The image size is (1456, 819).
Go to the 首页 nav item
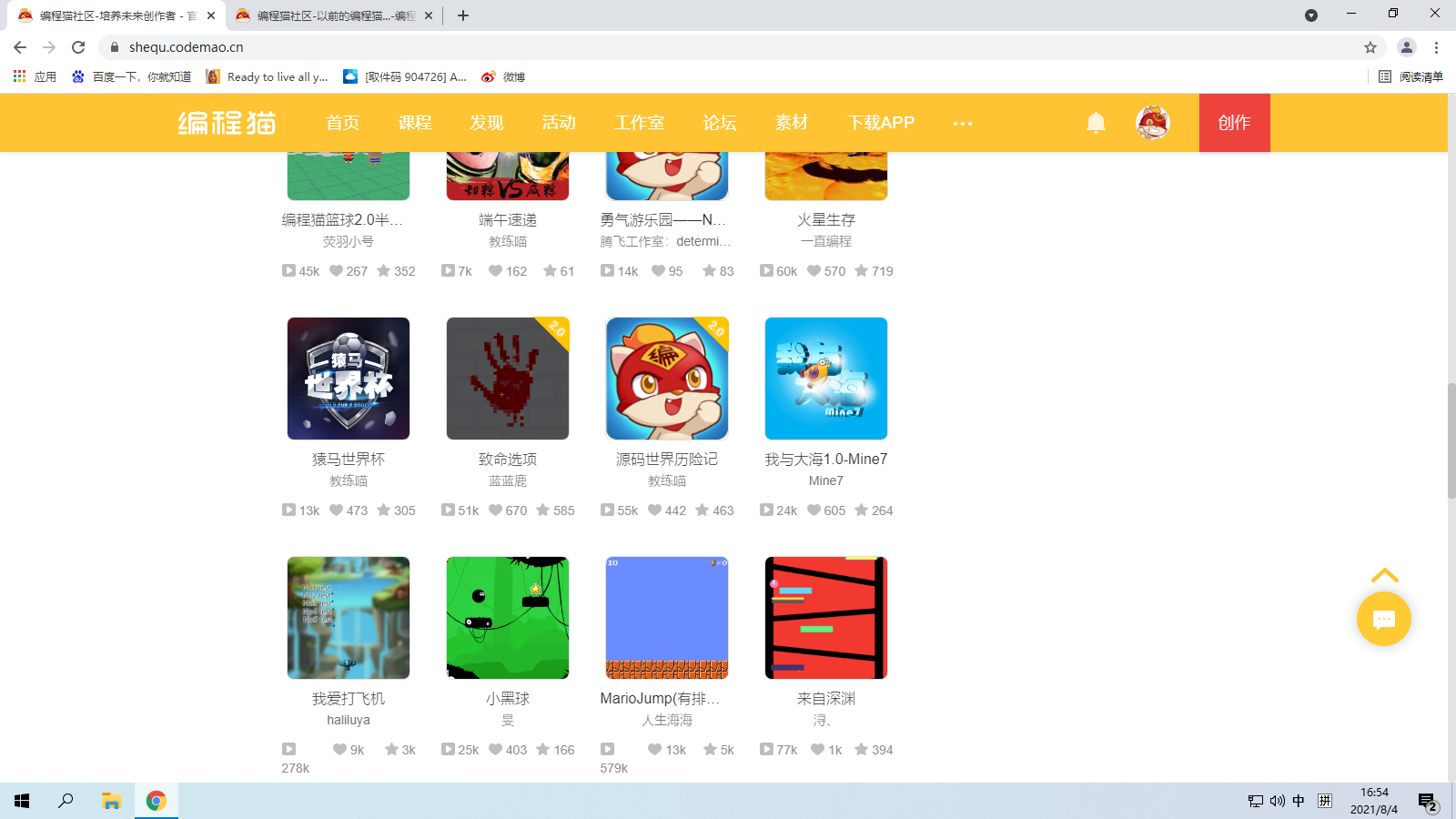coord(343,123)
